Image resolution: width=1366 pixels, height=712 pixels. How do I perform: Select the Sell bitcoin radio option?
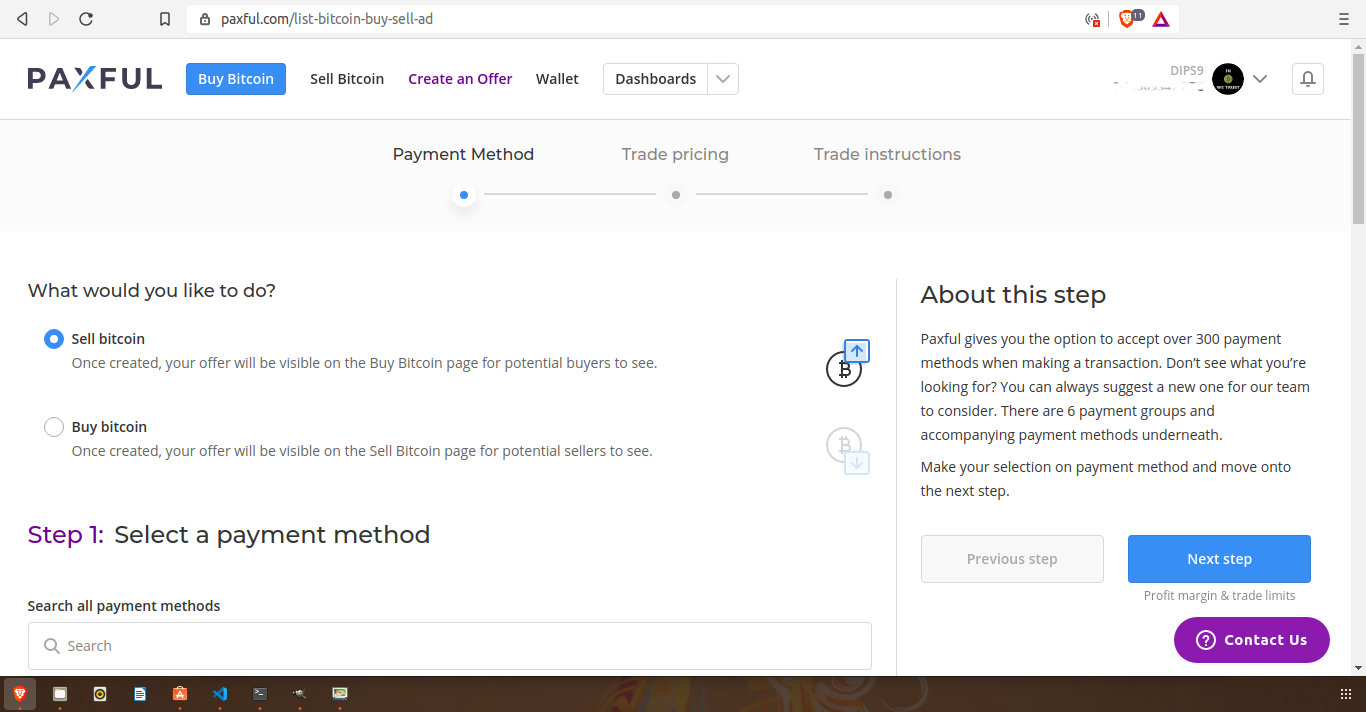point(54,339)
